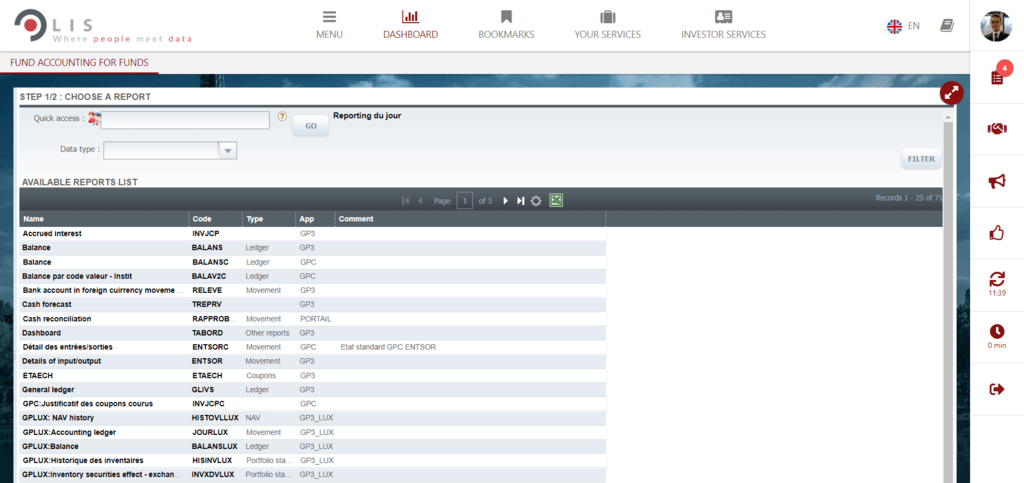
Task: Click the icon beside Quick access label
Action: [x=95, y=119]
